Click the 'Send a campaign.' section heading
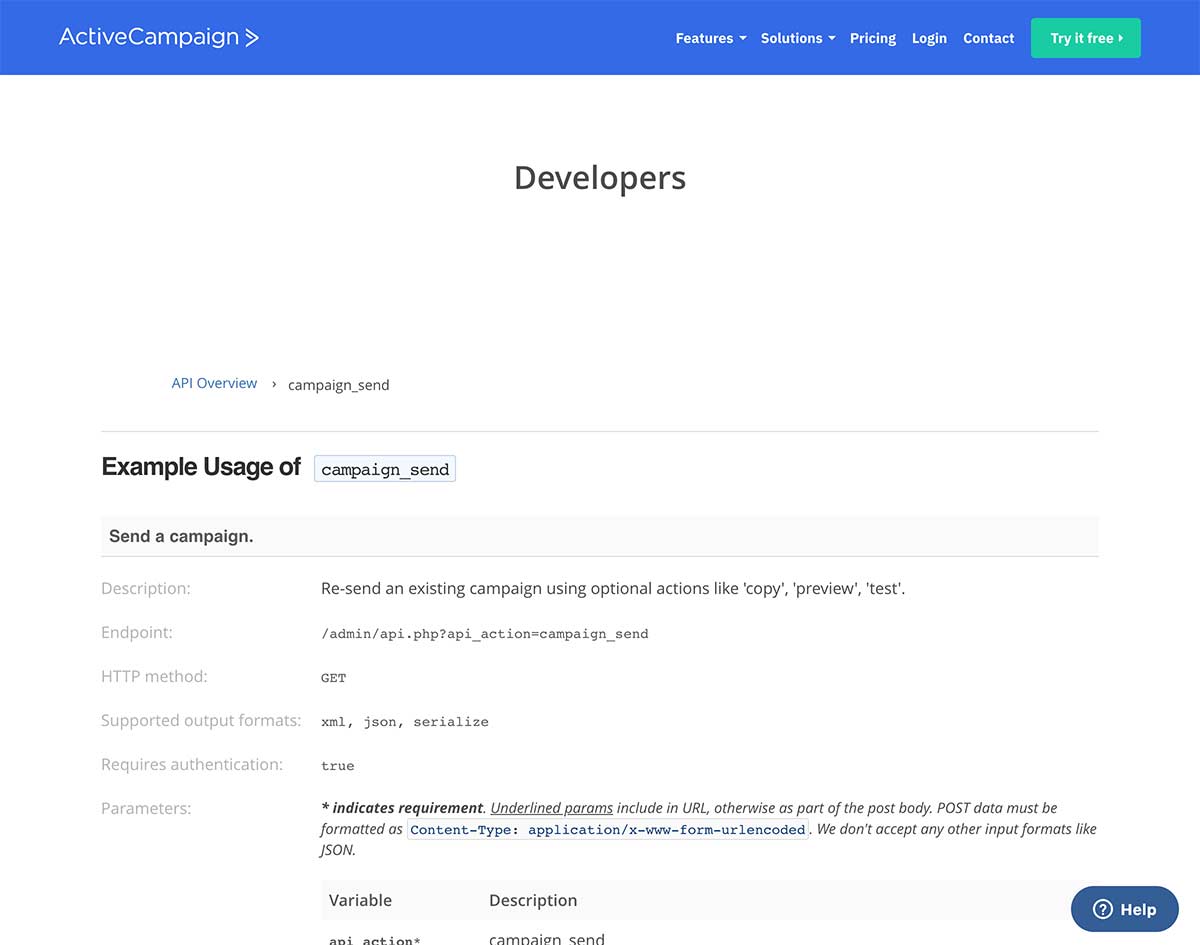The width and height of the screenshot is (1200, 945). click(181, 536)
